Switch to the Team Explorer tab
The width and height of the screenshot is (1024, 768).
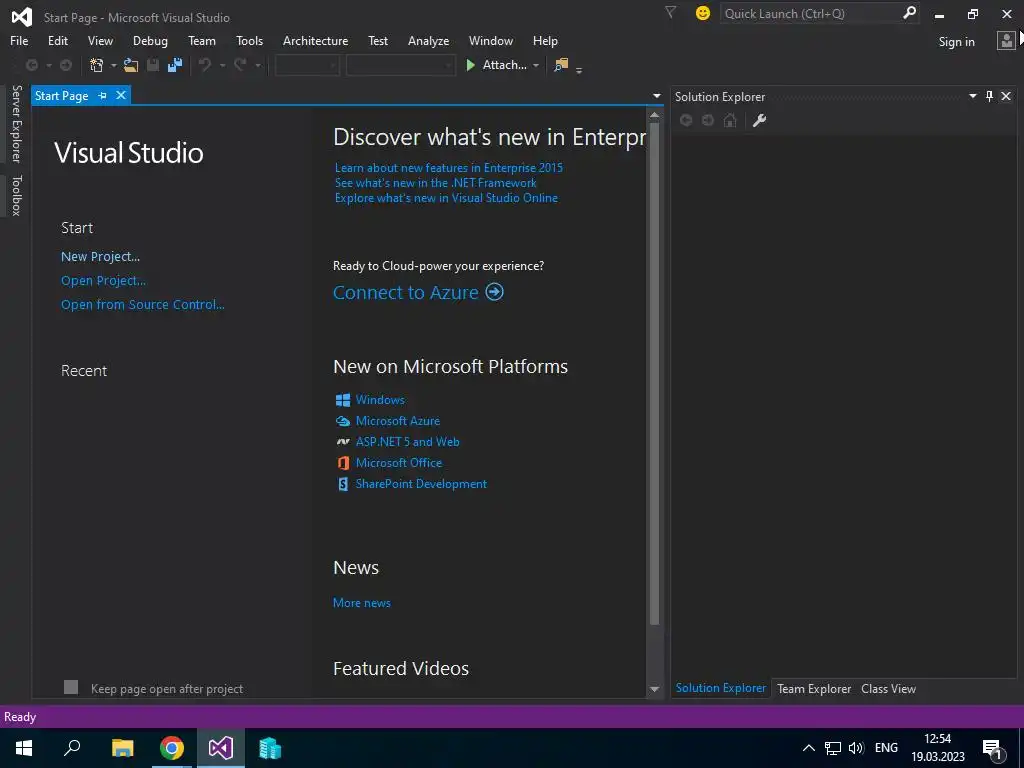pyautogui.click(x=814, y=688)
